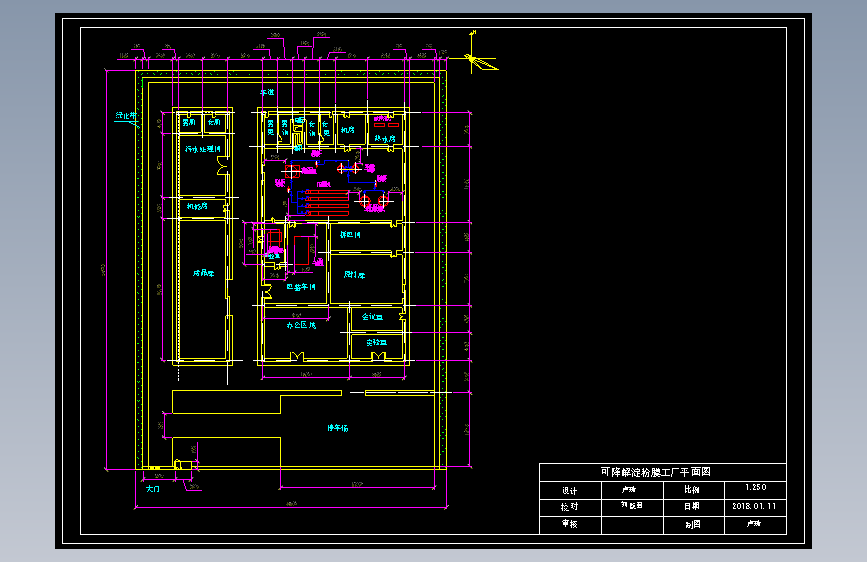Screen dimensions: 867x562
Task: Select the 污水处理间 room label
Action: [202, 149]
